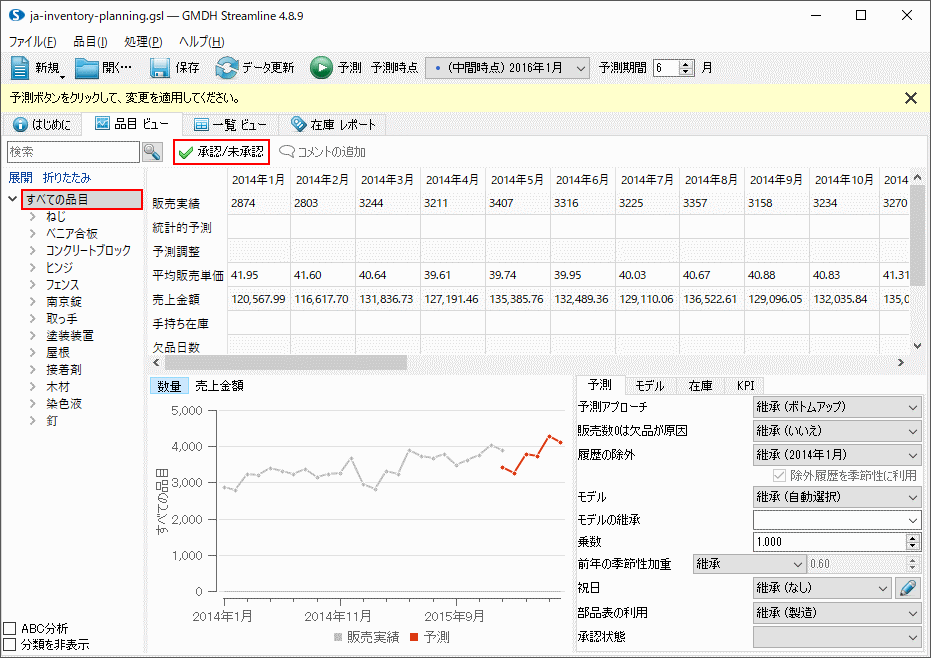Enable the ABC分析 checkbox

[10, 629]
